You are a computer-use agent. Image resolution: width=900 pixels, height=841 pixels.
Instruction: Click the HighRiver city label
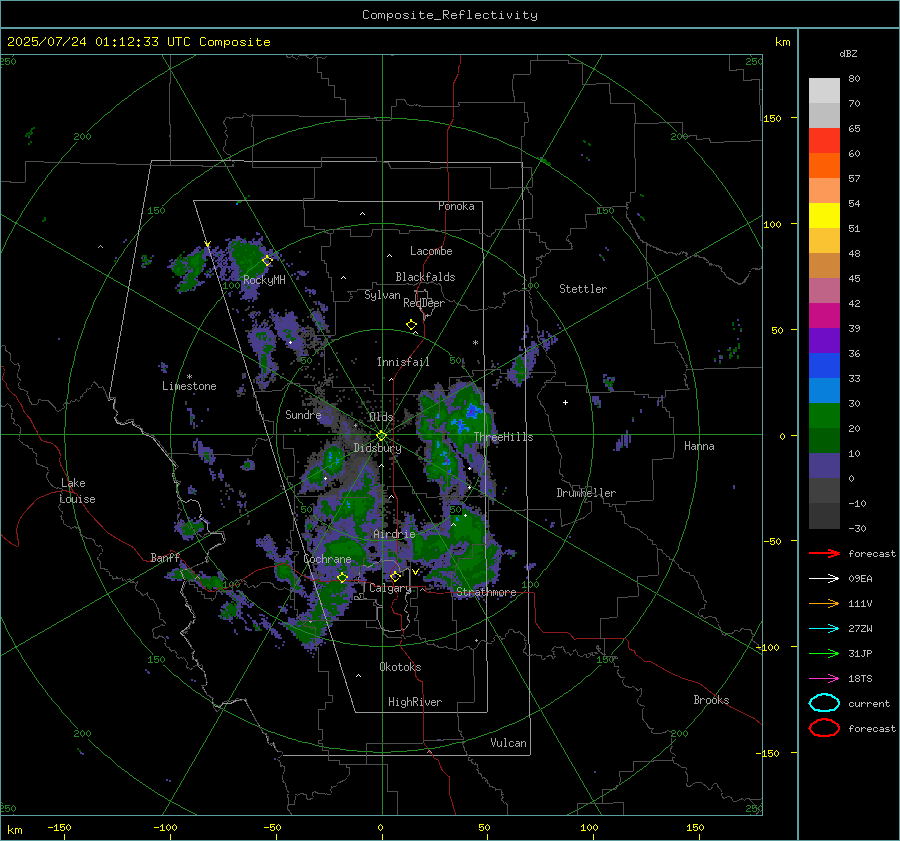pos(415,702)
